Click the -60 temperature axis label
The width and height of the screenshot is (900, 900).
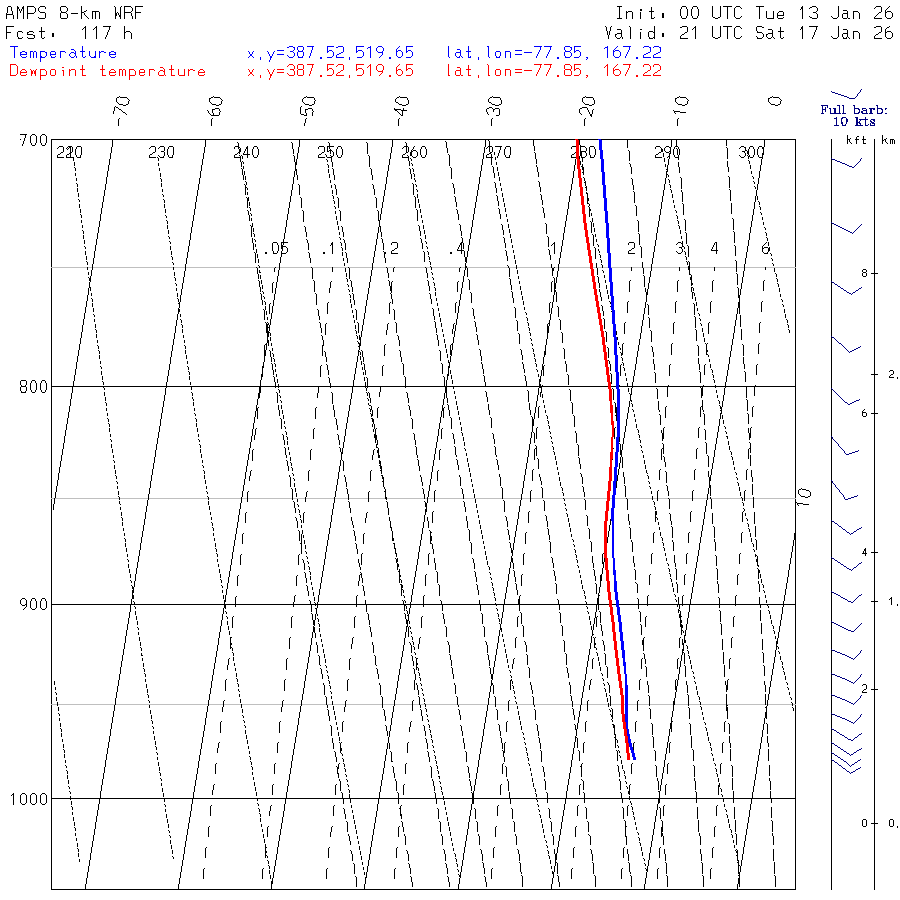click(215, 111)
